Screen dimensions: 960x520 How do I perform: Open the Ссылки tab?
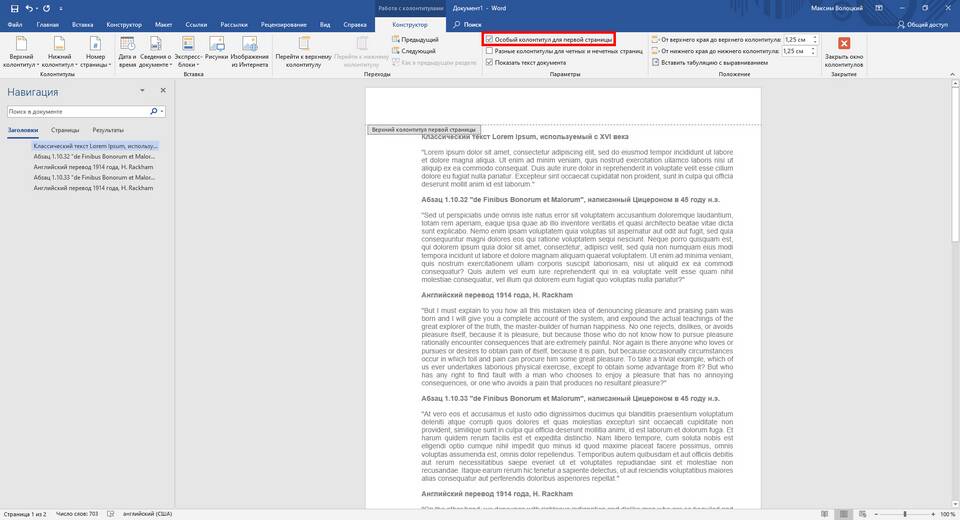click(196, 24)
